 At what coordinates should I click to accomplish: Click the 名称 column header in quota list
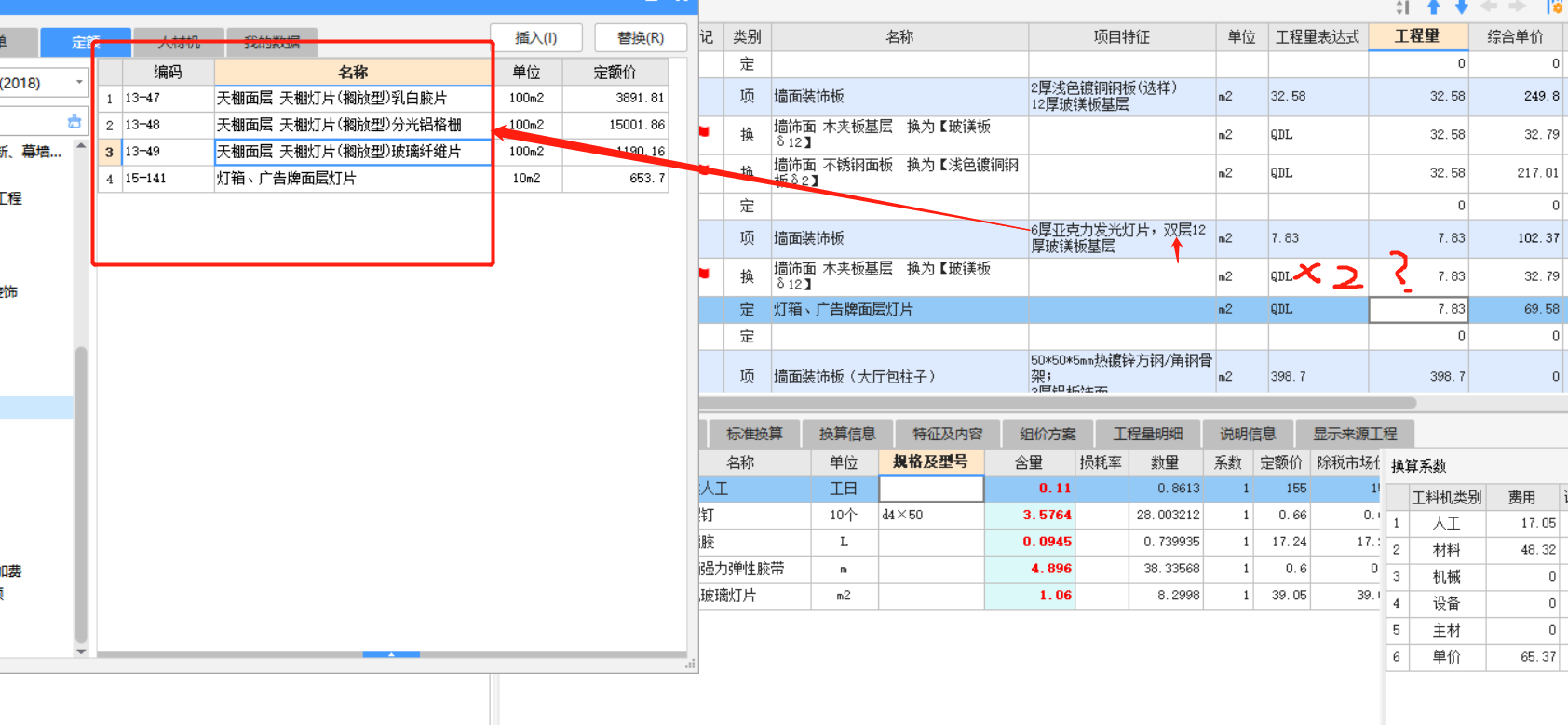coord(353,72)
